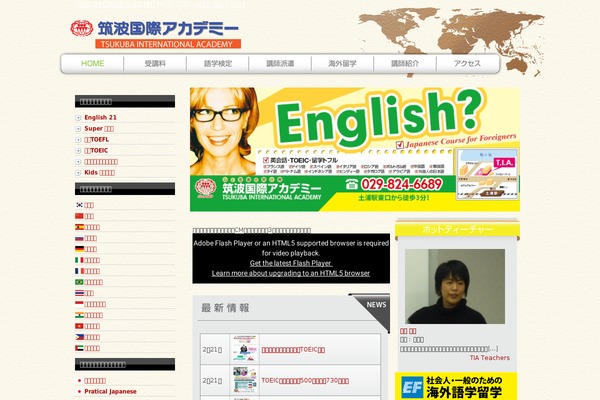
Task: Open the アクセス navigation tab
Action: coord(467,64)
